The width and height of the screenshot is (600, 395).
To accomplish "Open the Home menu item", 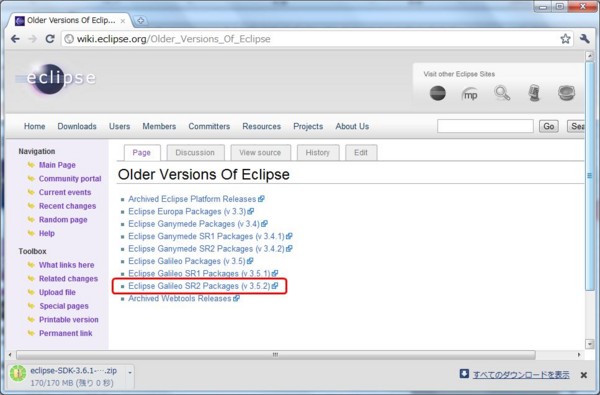I will pyautogui.click(x=34, y=126).
